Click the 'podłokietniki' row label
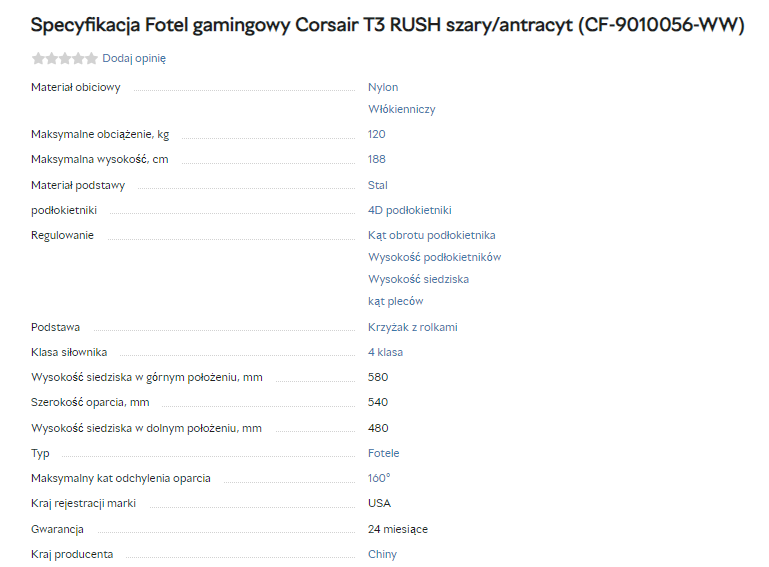Image resolution: width=769 pixels, height=567 pixels. coord(64,210)
